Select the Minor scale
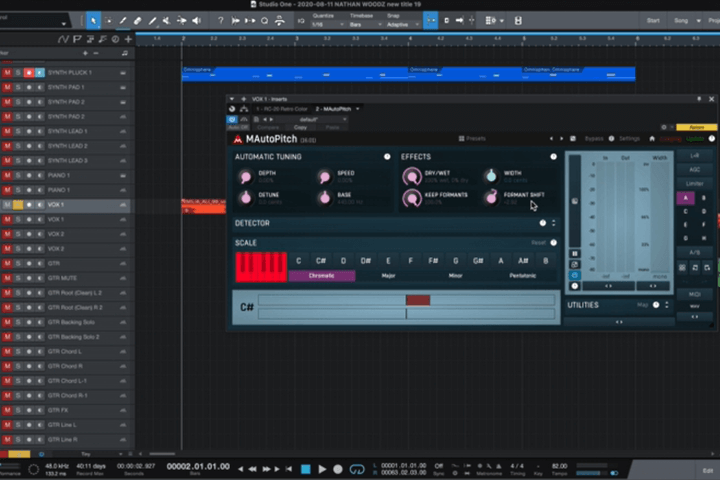Screen dimensions: 720x480 pyautogui.click(x=455, y=276)
